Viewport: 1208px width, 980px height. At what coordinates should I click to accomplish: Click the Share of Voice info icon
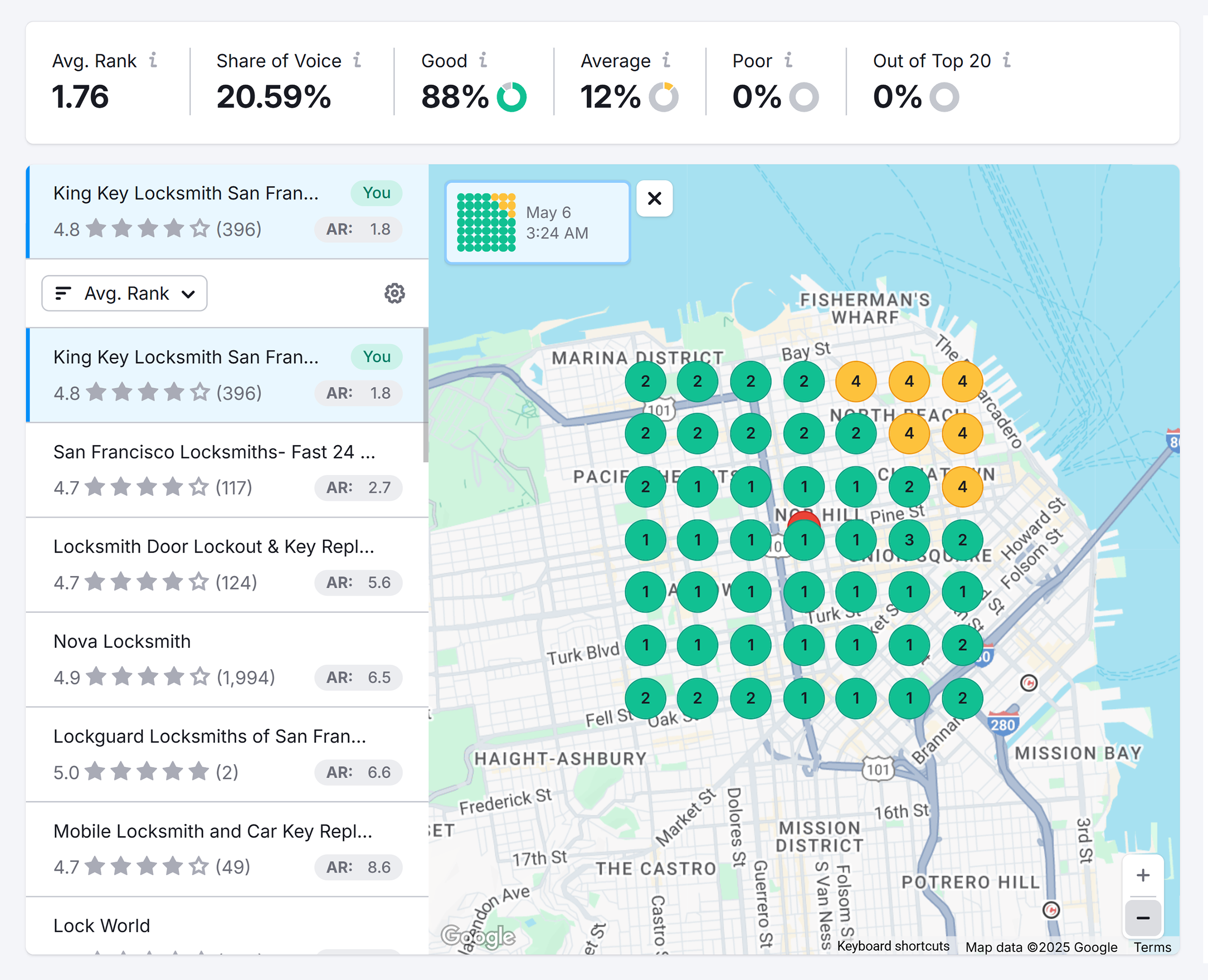click(x=357, y=60)
